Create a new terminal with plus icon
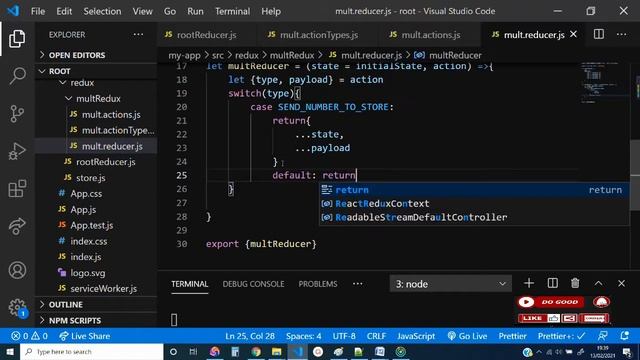 (x=529, y=283)
